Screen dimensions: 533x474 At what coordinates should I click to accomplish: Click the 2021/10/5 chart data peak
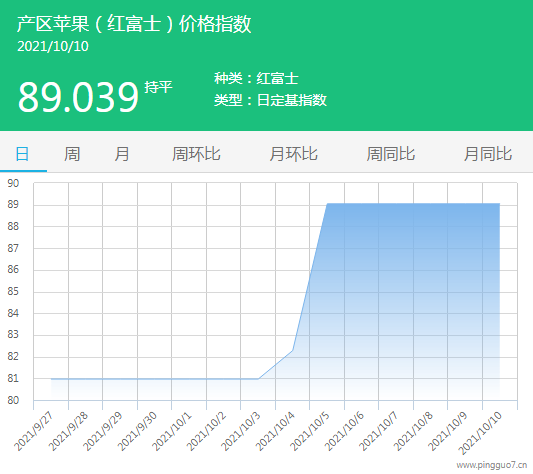[327, 204]
